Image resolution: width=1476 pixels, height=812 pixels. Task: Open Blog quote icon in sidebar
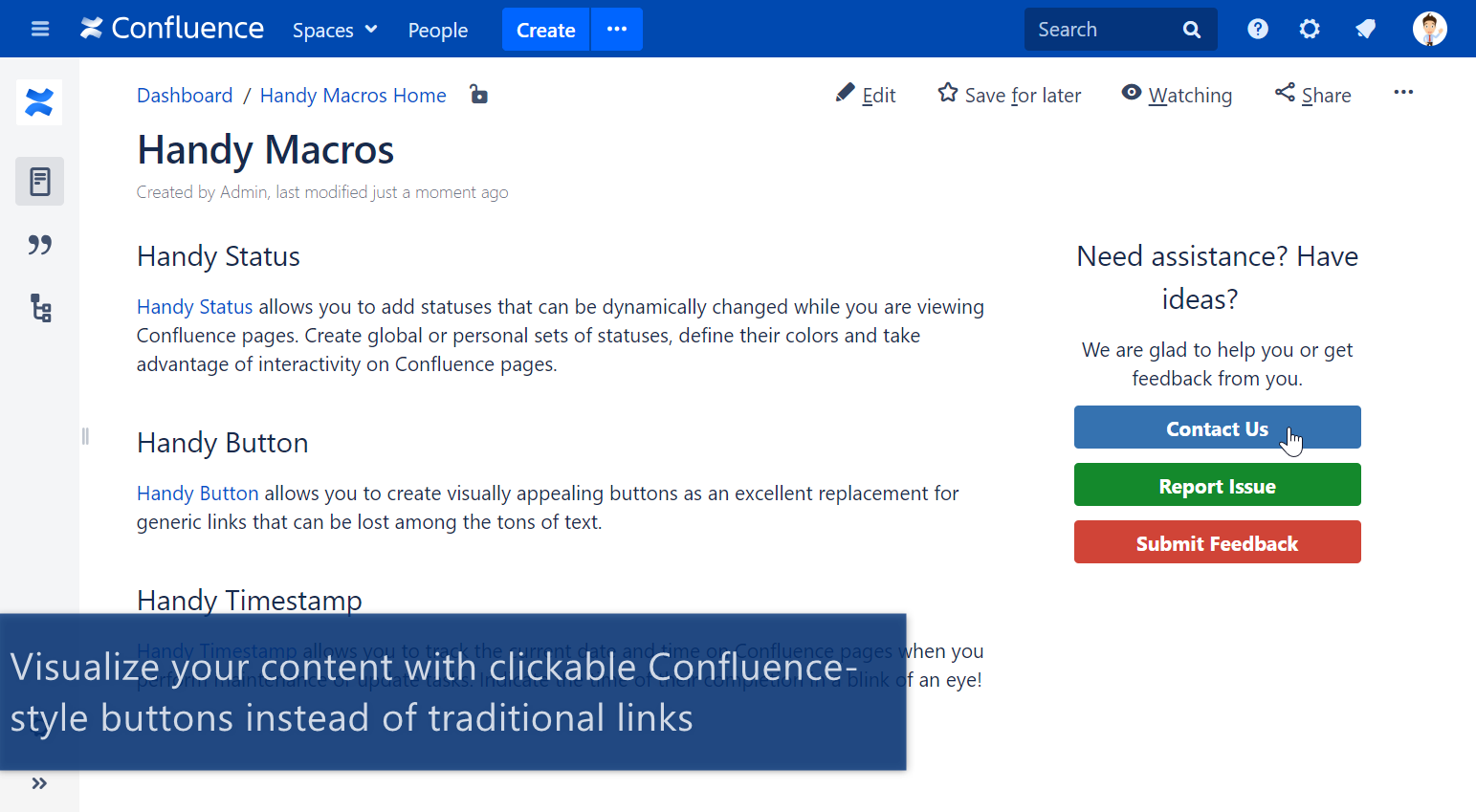coord(40,245)
